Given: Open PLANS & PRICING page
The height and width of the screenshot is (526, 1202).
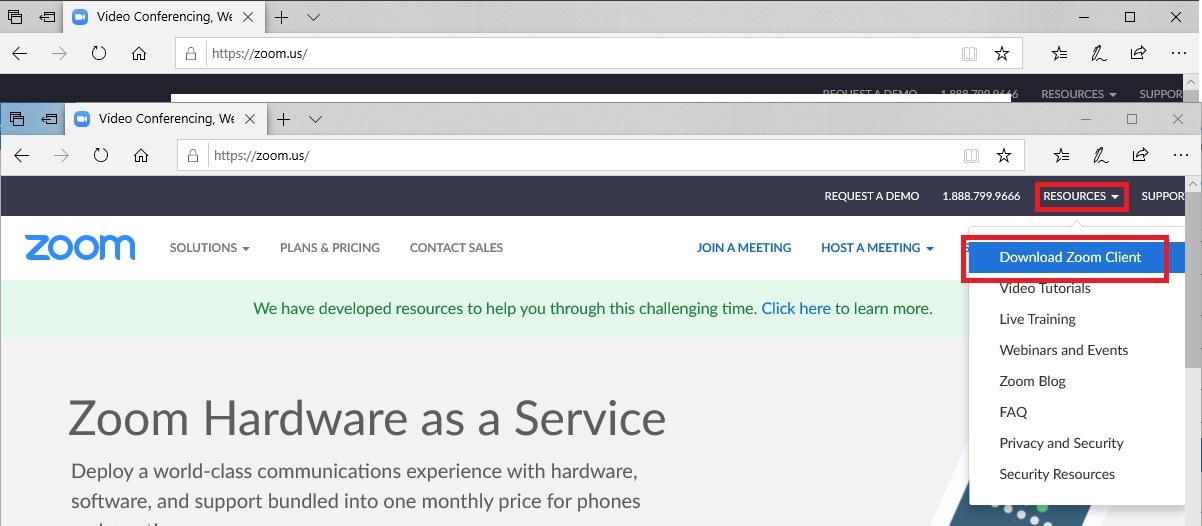Looking at the screenshot, I should (x=330, y=248).
